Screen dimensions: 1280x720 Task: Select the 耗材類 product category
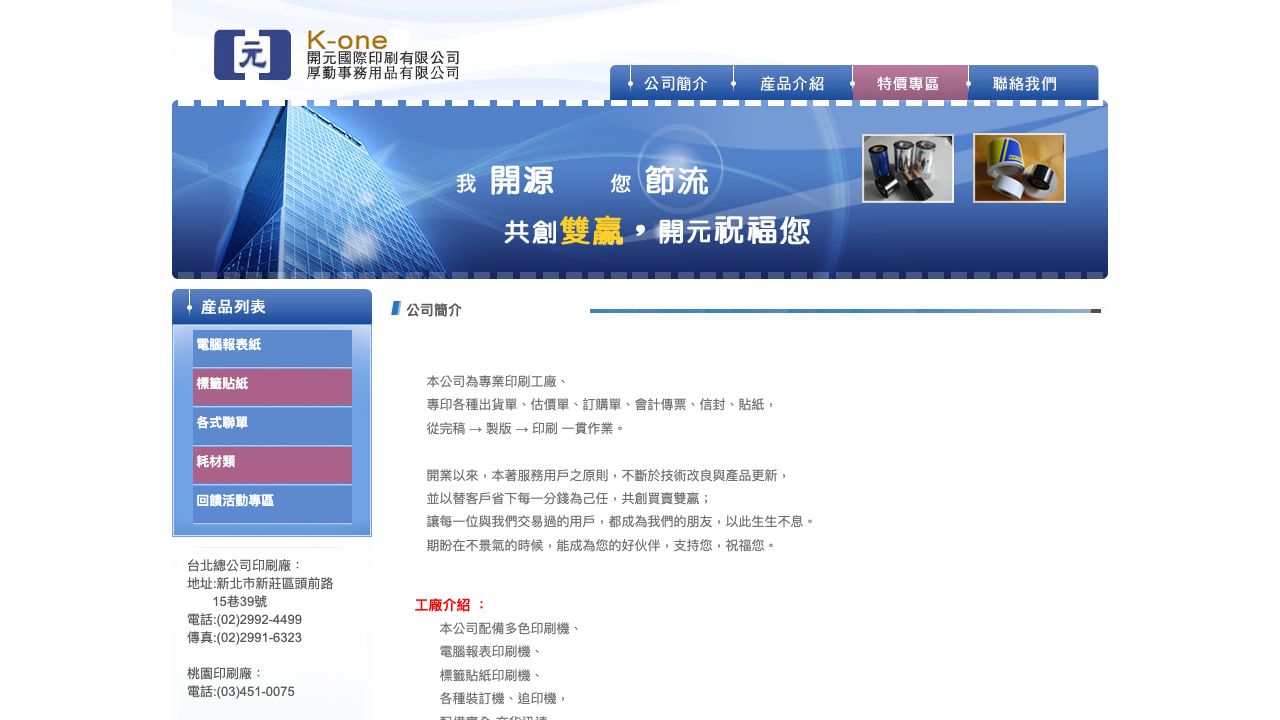pyautogui.click(x=272, y=464)
